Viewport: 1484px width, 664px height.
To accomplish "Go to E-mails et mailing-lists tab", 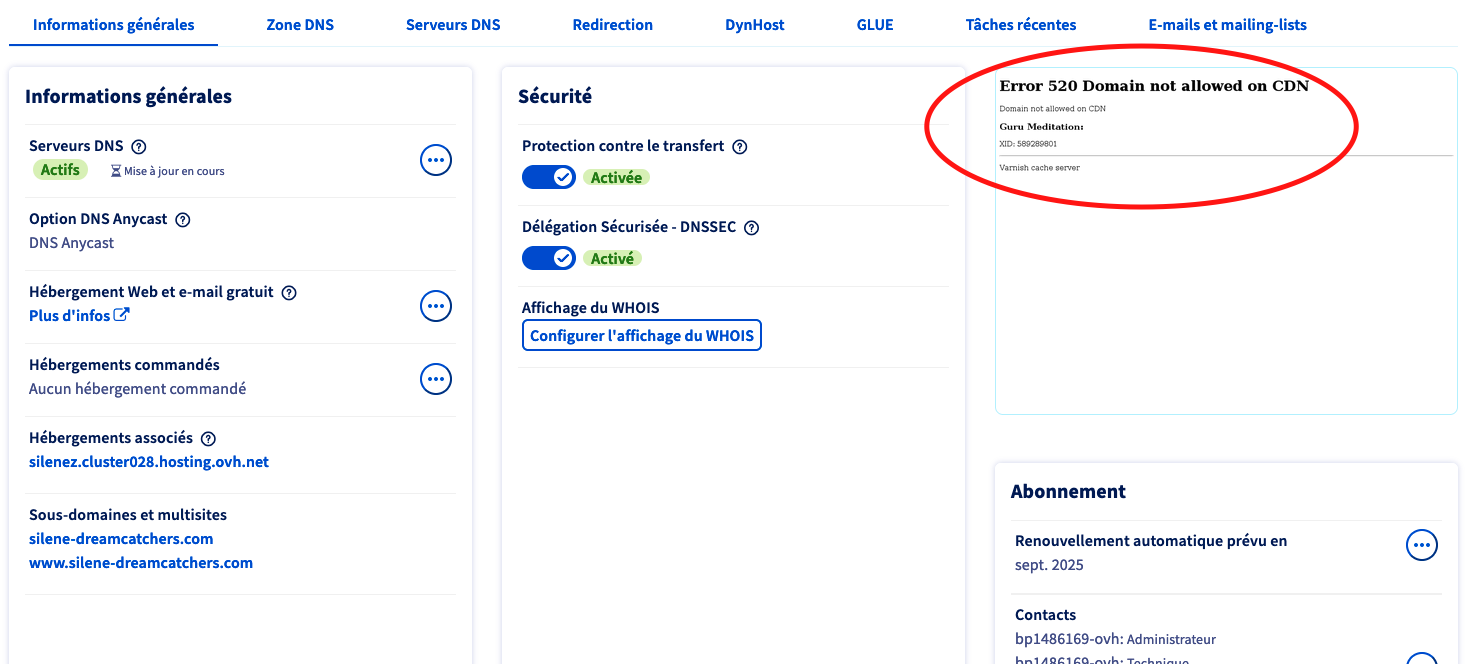I will pos(1227,25).
